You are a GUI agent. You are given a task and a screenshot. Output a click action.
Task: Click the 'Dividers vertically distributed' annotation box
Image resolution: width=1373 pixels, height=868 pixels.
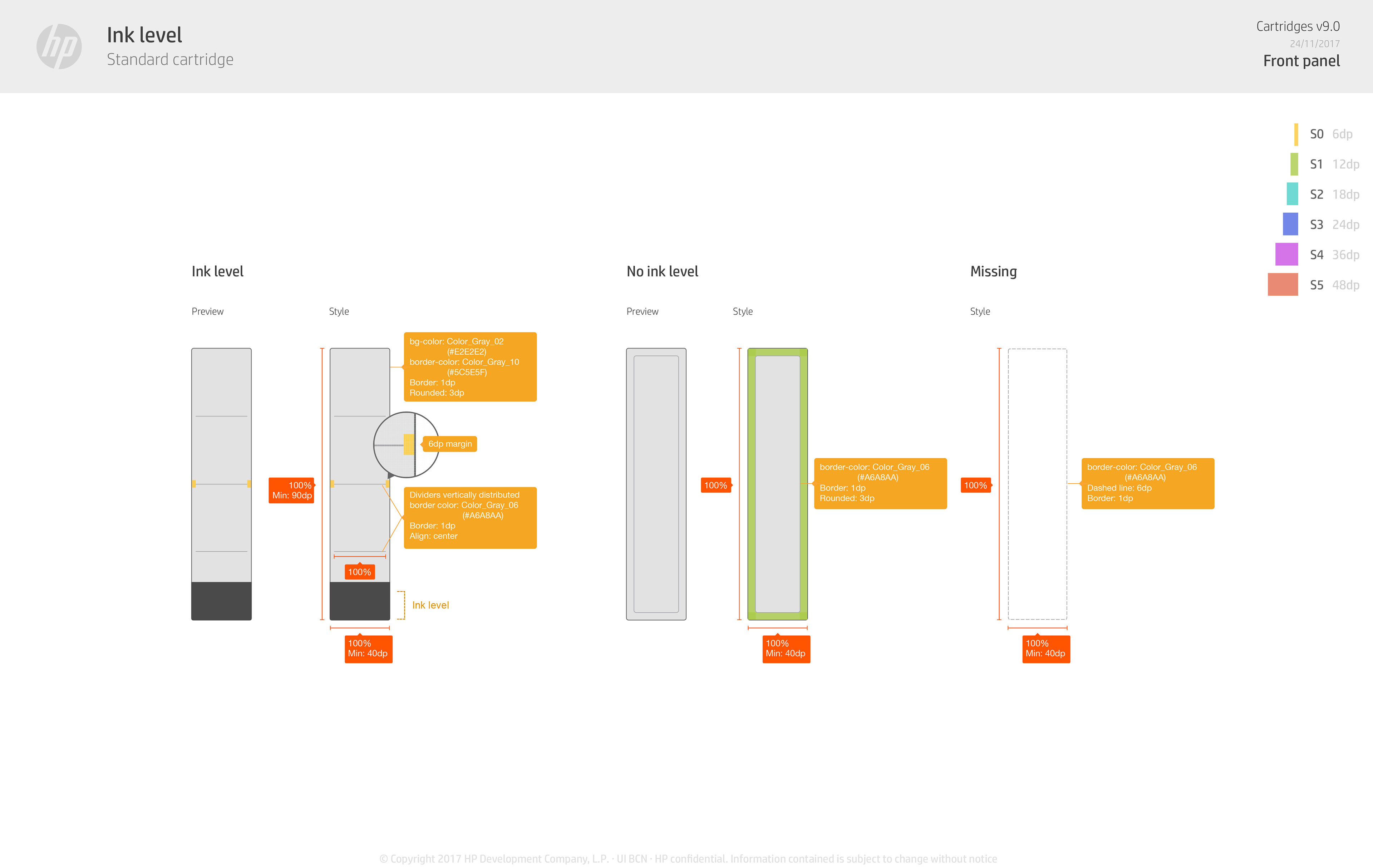(x=470, y=518)
